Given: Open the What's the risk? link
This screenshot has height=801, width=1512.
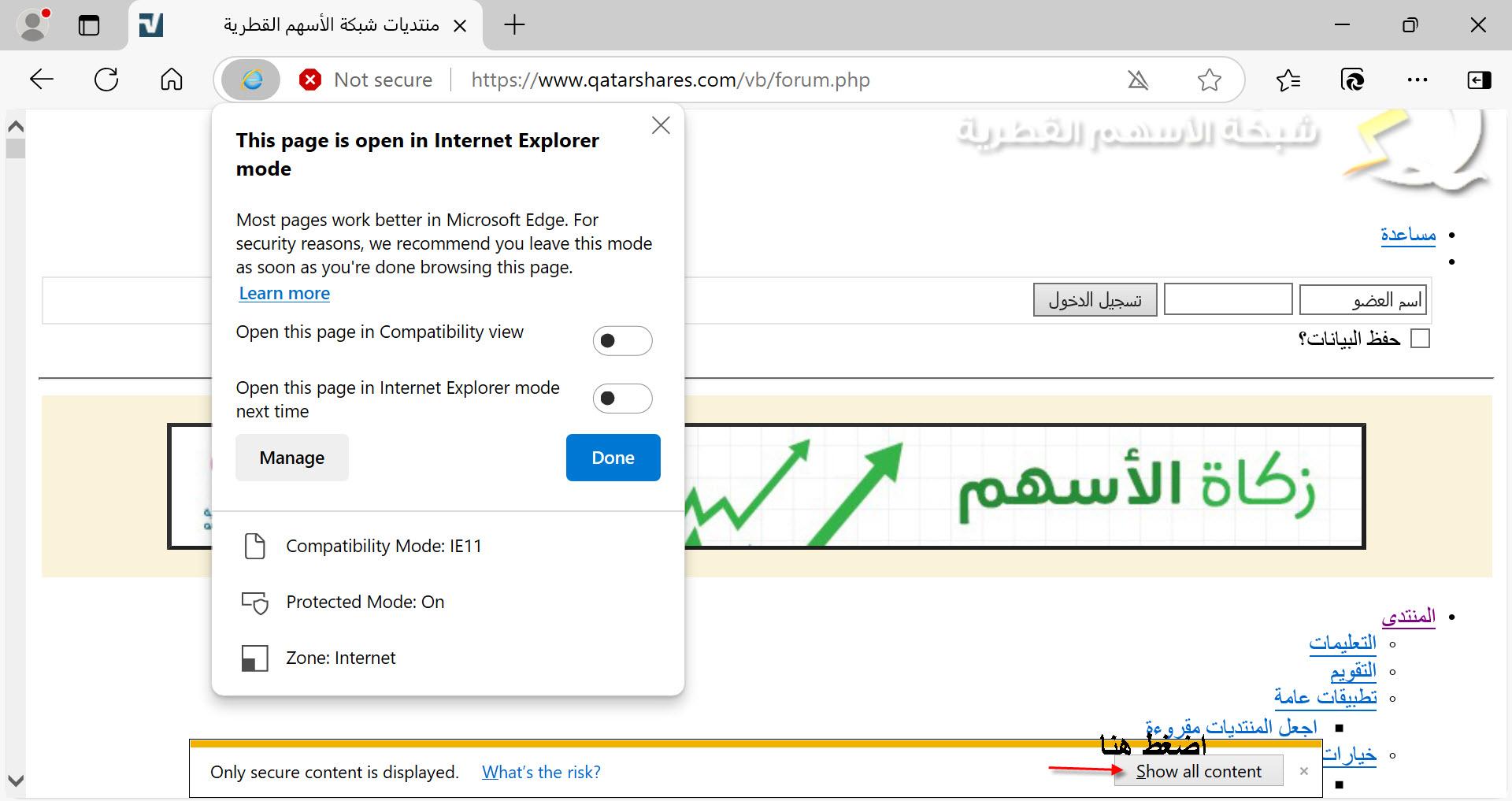Looking at the screenshot, I should (541, 772).
